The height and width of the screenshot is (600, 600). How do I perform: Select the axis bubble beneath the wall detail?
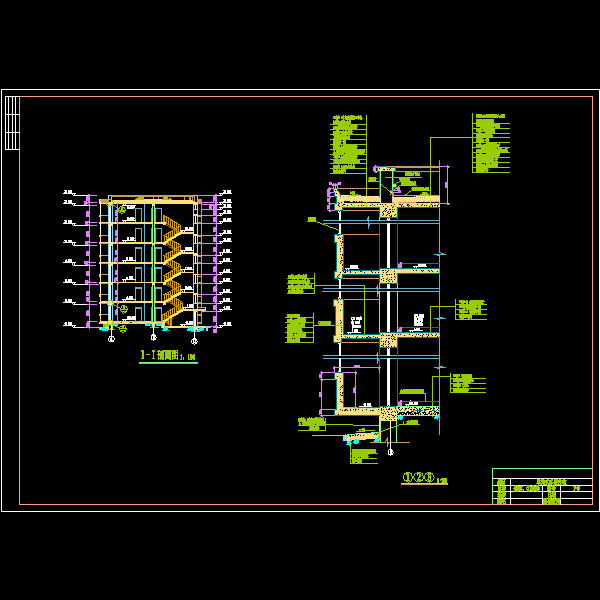point(390,452)
